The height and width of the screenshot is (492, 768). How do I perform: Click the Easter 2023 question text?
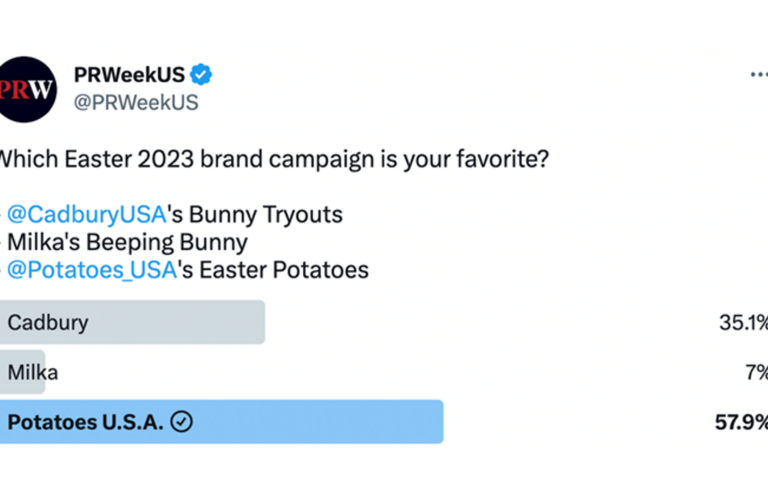click(273, 159)
